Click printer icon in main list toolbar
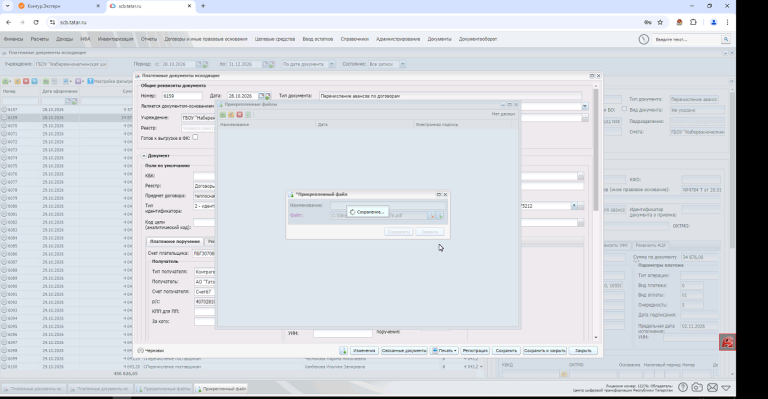 (x=66, y=81)
